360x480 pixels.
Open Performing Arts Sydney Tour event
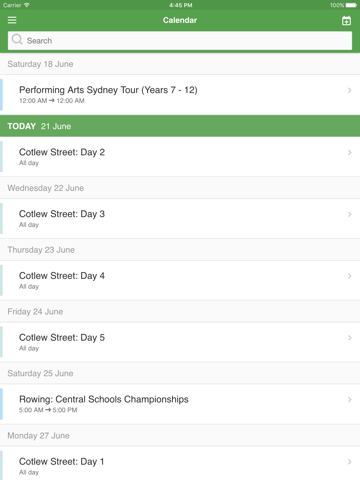click(180, 95)
